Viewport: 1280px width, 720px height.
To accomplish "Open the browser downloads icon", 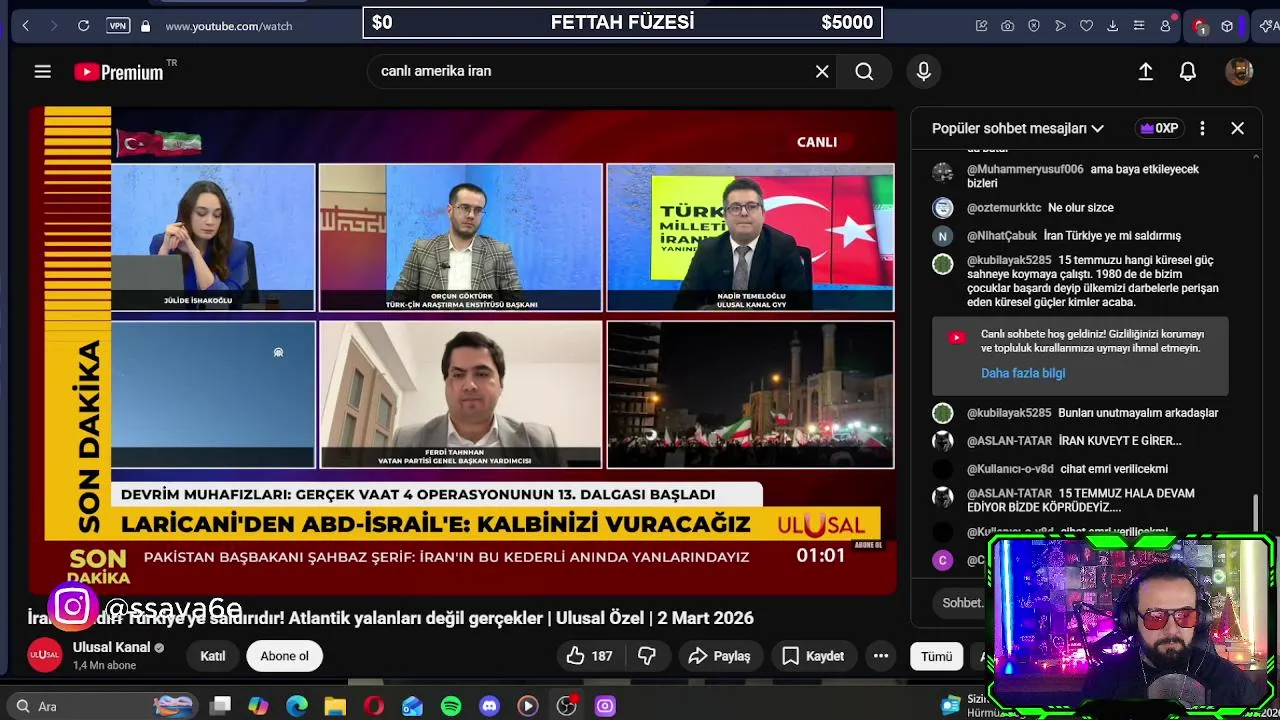I will click(x=1112, y=26).
